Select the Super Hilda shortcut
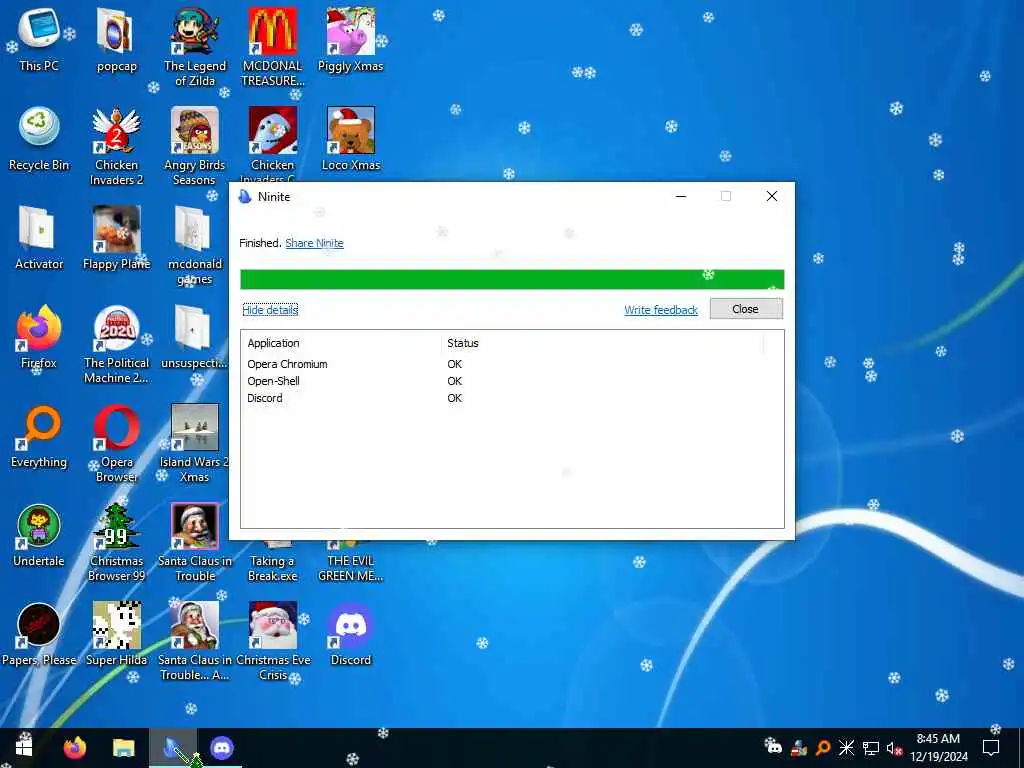This screenshot has width=1024, height=768. point(116,635)
